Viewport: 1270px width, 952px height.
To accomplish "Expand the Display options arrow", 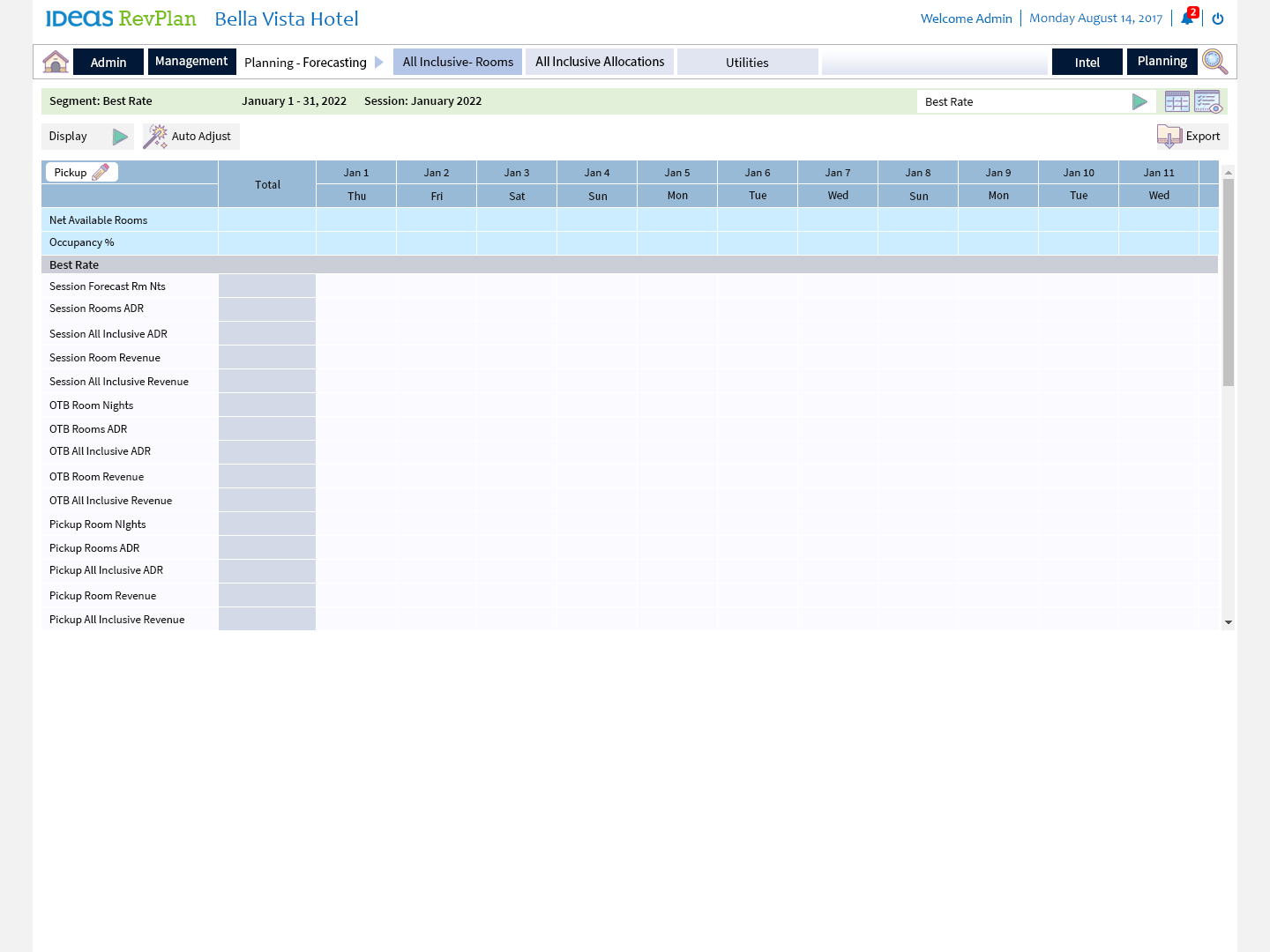I will point(120,137).
